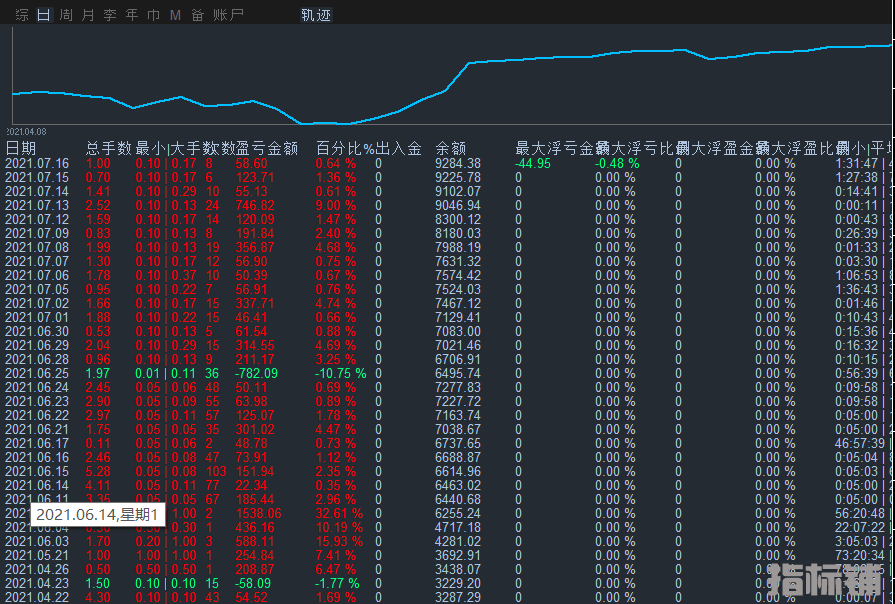895x604 pixels.
Task: Click the 出入金 column header
Action: [398, 148]
